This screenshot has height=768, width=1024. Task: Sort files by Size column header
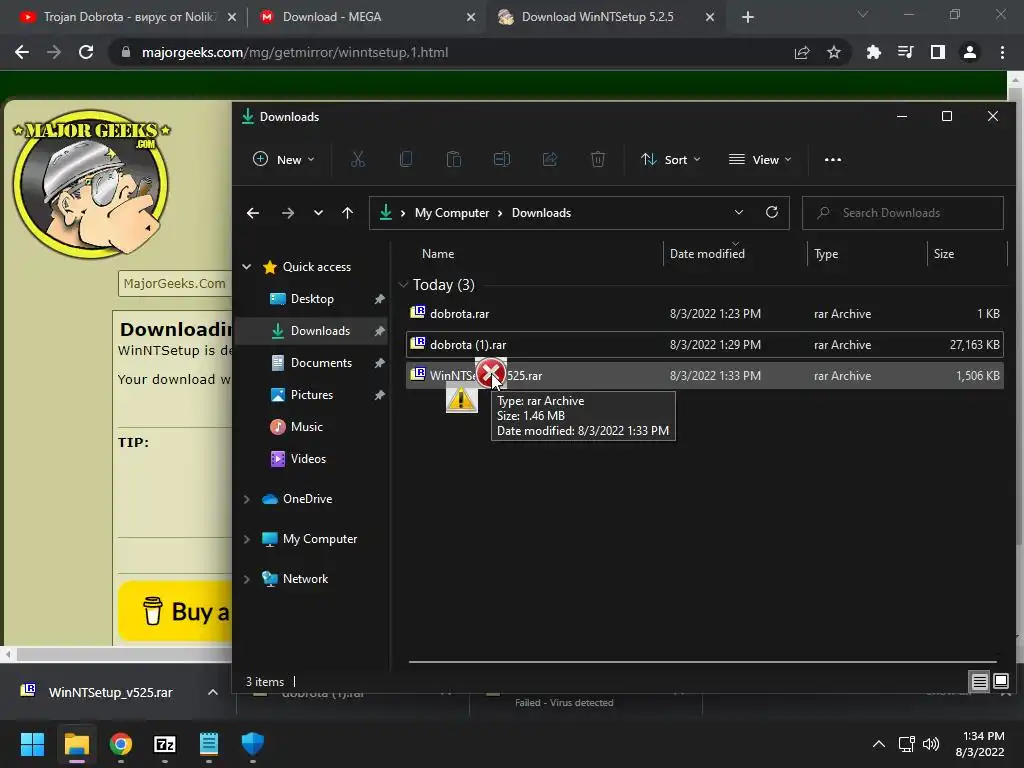(x=944, y=254)
